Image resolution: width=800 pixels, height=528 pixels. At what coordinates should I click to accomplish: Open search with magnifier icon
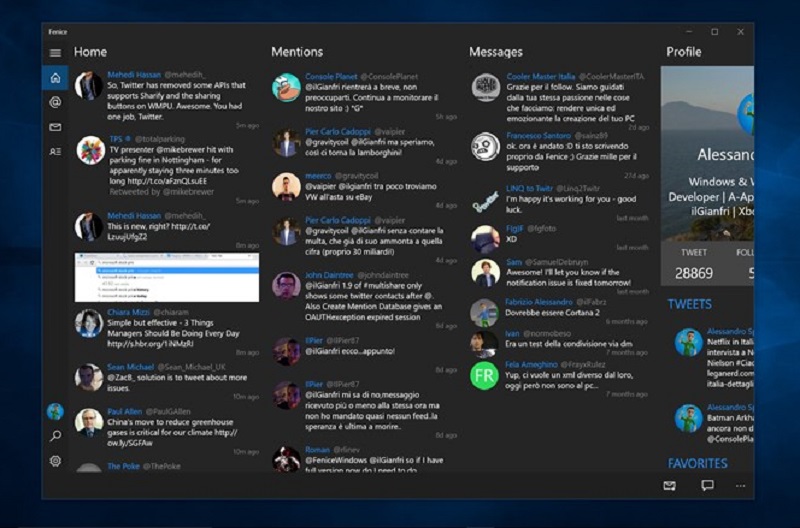(x=55, y=436)
